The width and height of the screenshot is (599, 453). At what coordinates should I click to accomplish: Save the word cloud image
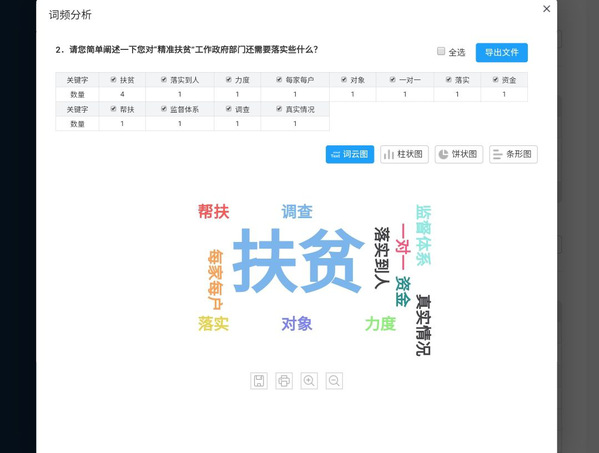point(259,381)
